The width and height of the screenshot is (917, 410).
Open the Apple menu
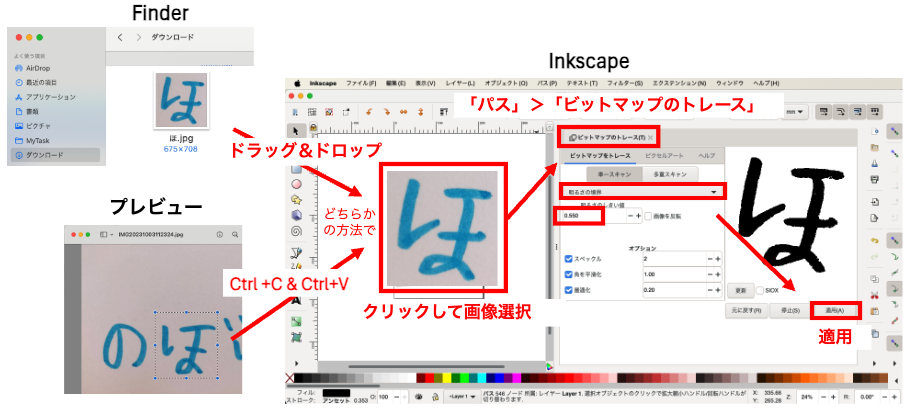(297, 83)
